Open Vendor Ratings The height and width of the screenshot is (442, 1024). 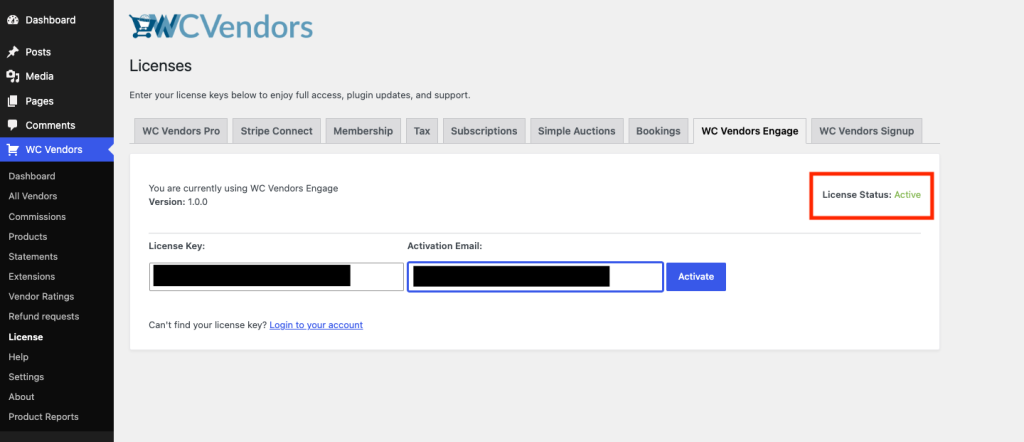coord(41,296)
